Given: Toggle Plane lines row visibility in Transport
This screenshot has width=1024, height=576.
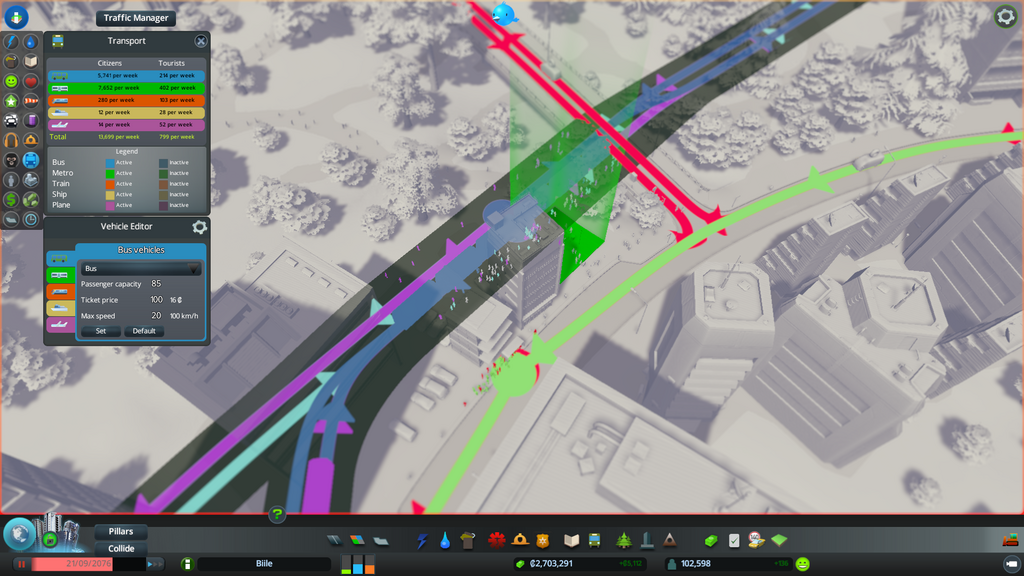Looking at the screenshot, I should [125, 125].
